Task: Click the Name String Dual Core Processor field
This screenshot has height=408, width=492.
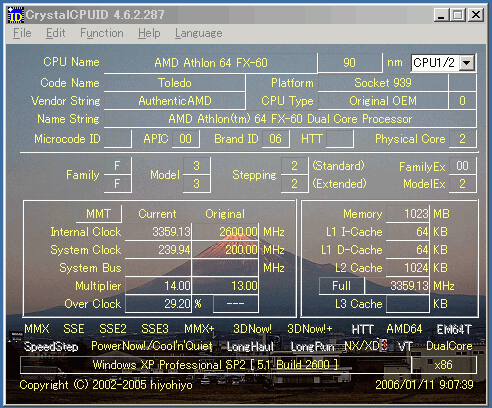Action: pyautogui.click(x=290, y=119)
